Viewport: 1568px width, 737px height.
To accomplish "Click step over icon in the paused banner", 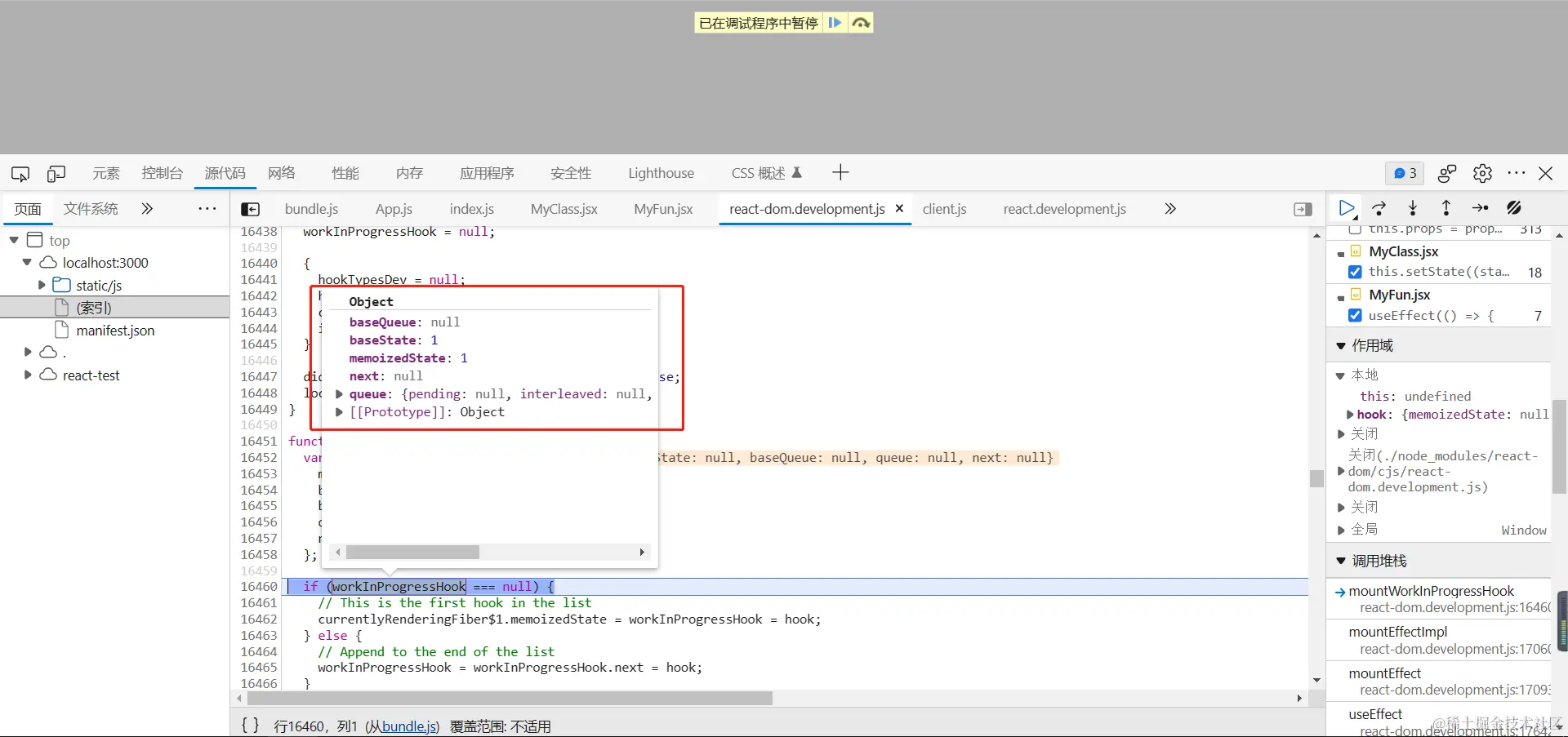I will [x=861, y=23].
